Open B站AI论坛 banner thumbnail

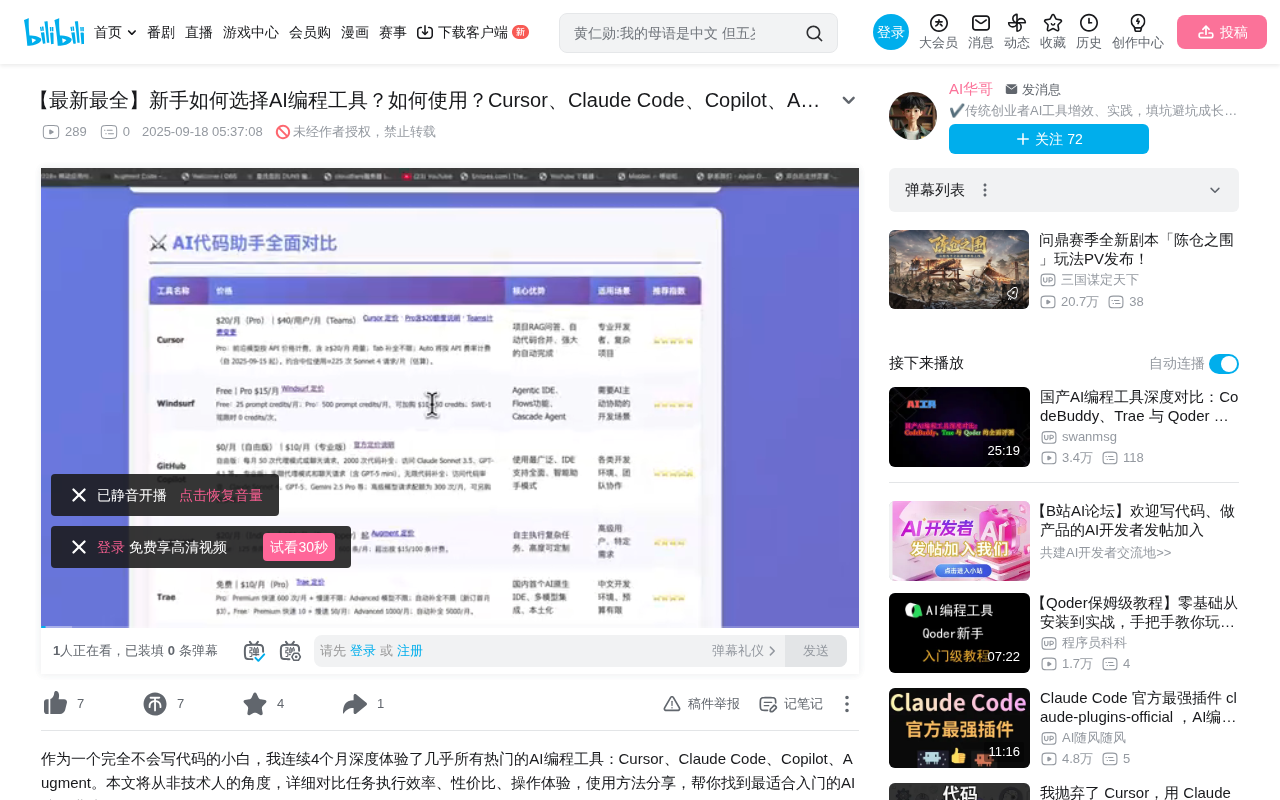point(959,541)
